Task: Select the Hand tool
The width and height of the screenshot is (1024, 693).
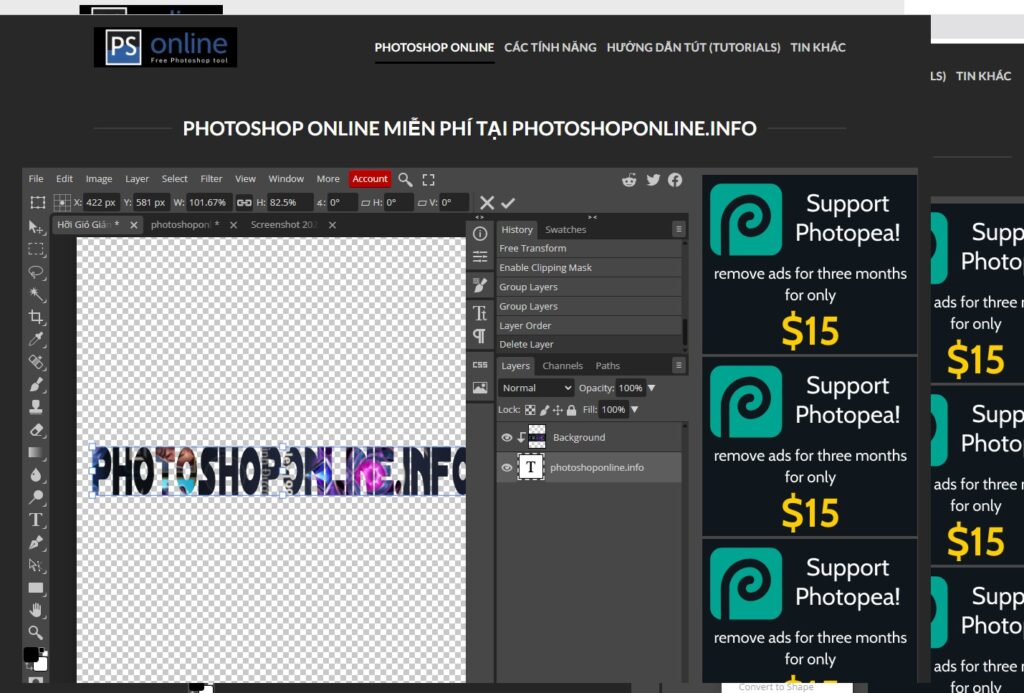Action: [36, 610]
